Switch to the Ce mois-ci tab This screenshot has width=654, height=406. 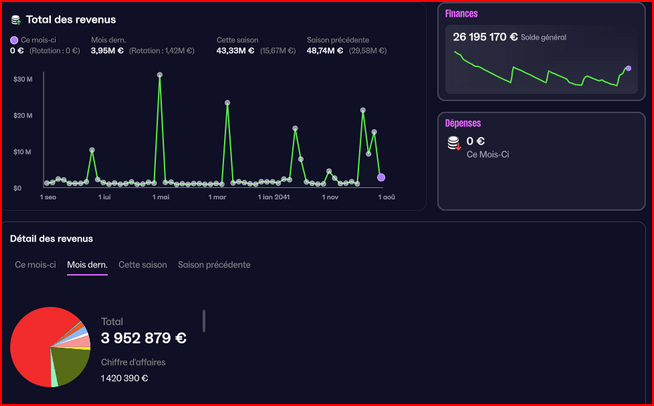35,265
